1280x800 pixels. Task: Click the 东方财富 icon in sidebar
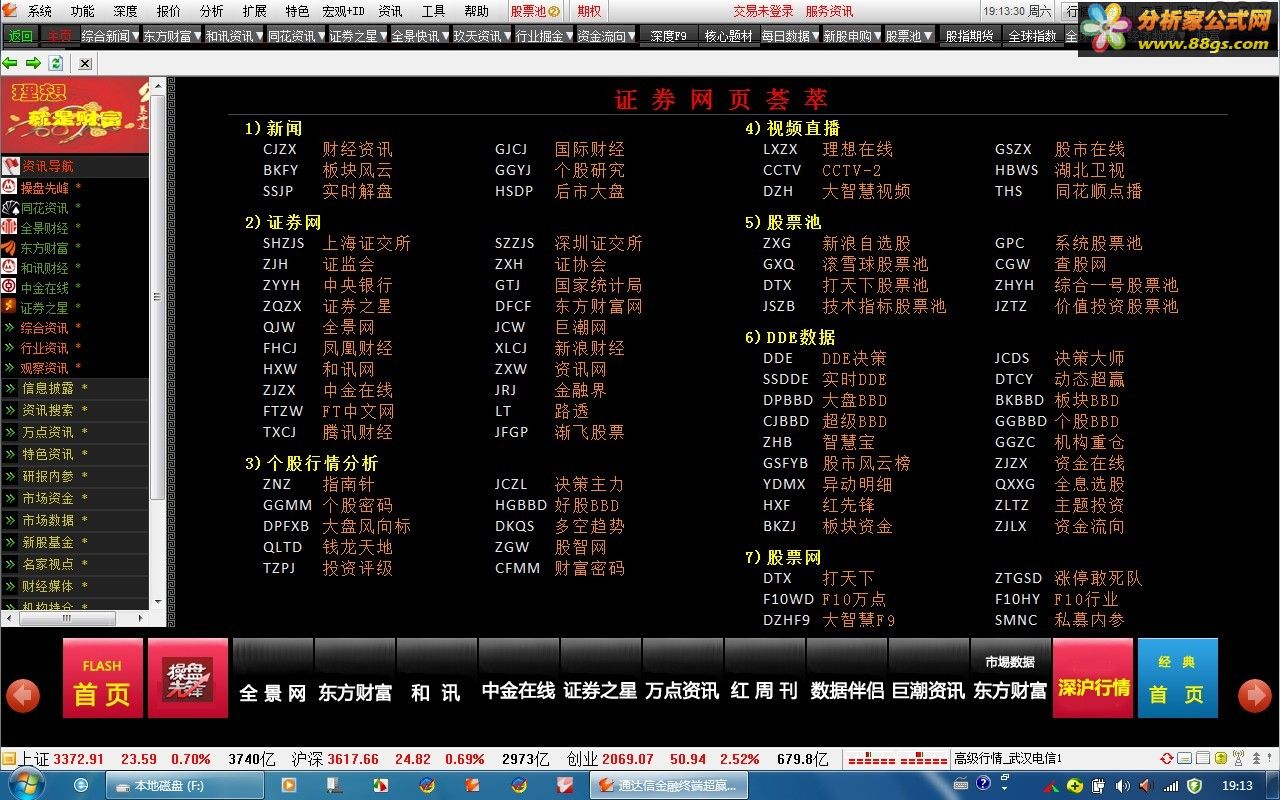coord(10,247)
